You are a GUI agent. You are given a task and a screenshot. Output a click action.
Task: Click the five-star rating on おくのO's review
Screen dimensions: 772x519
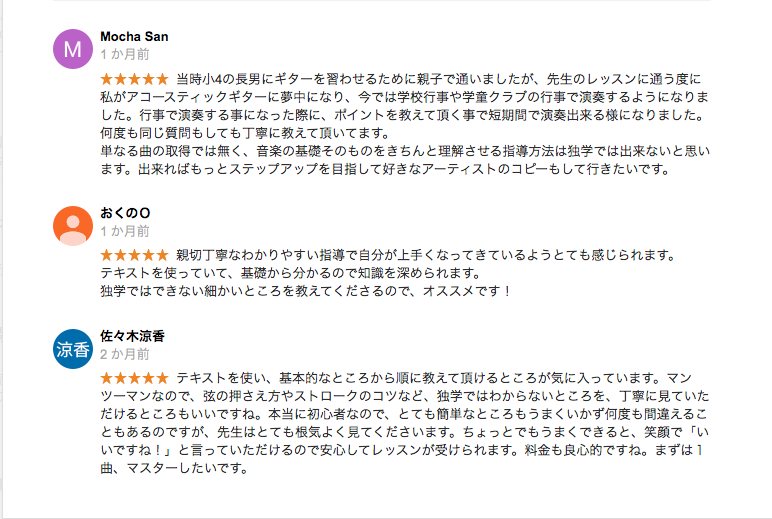(135, 255)
